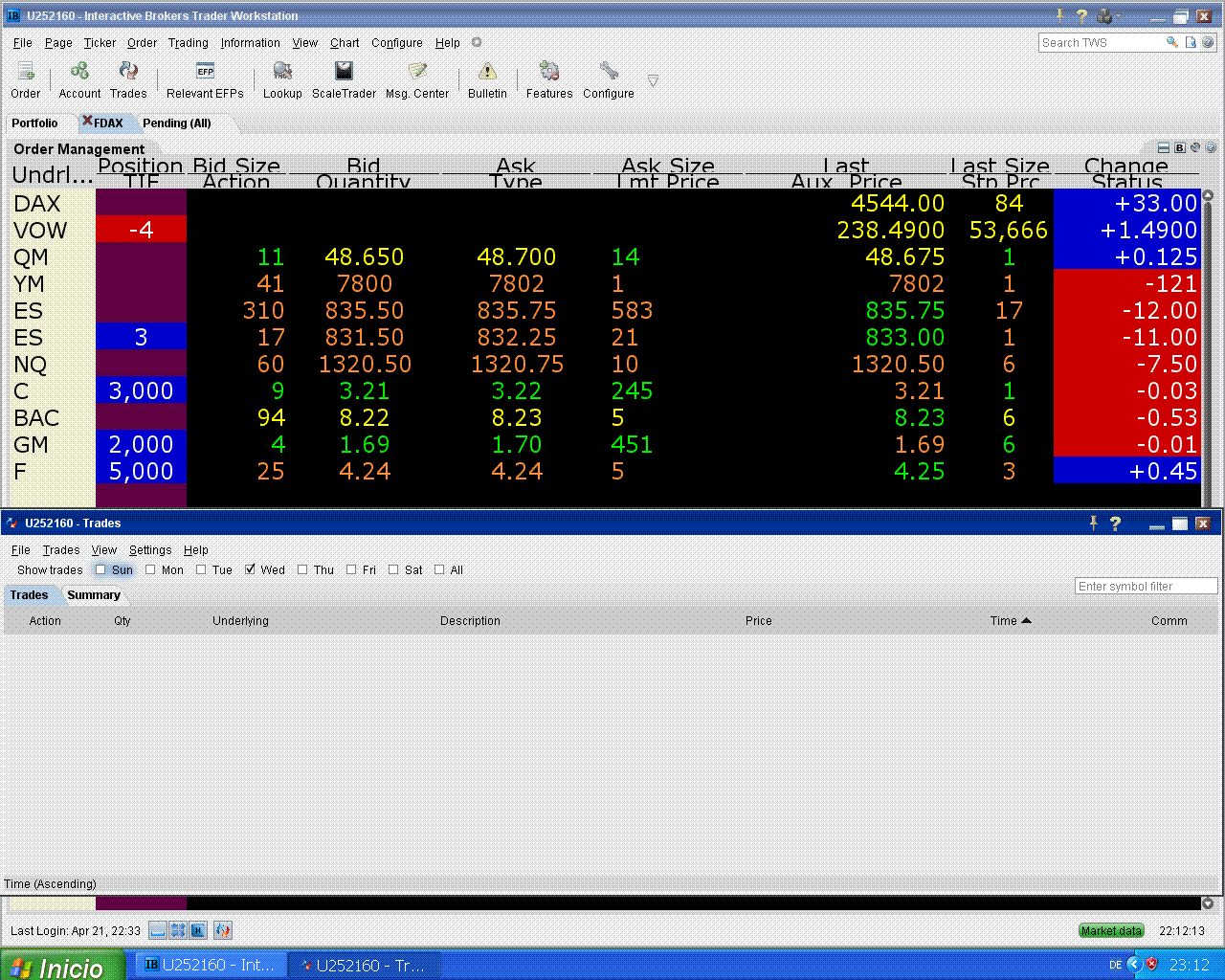Enable the Tue show trades checkbox

tap(201, 569)
